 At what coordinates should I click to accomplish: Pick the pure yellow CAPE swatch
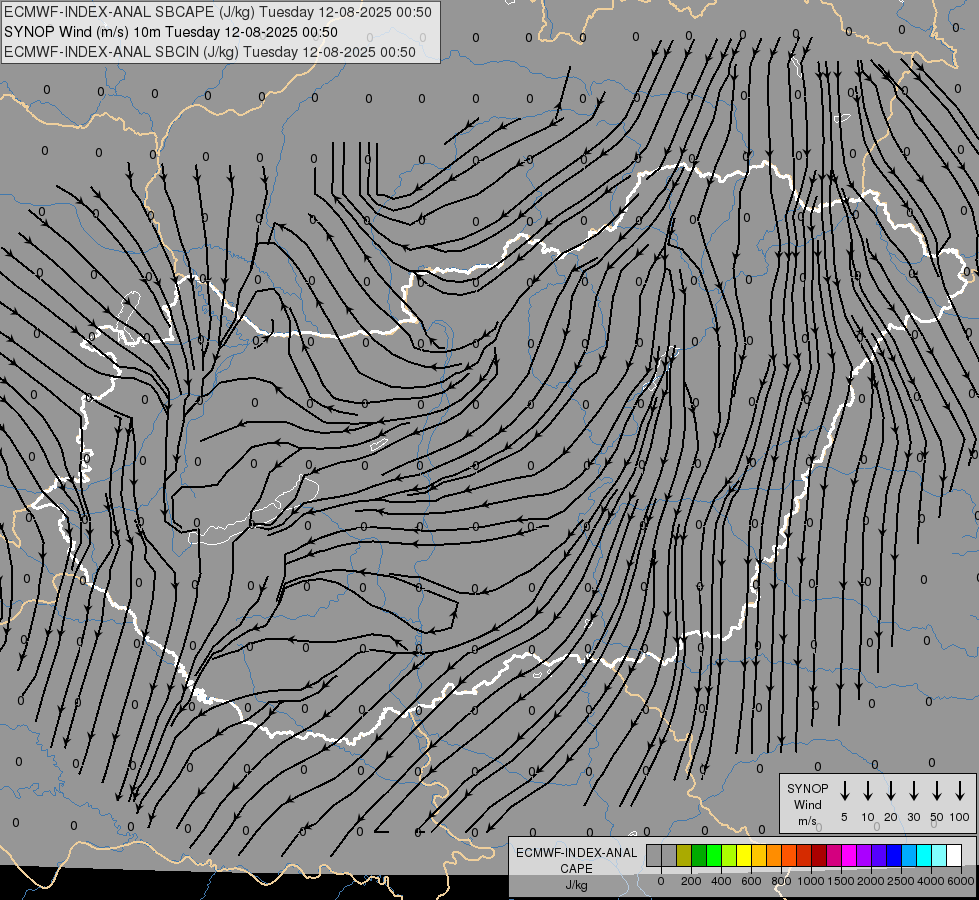744,855
